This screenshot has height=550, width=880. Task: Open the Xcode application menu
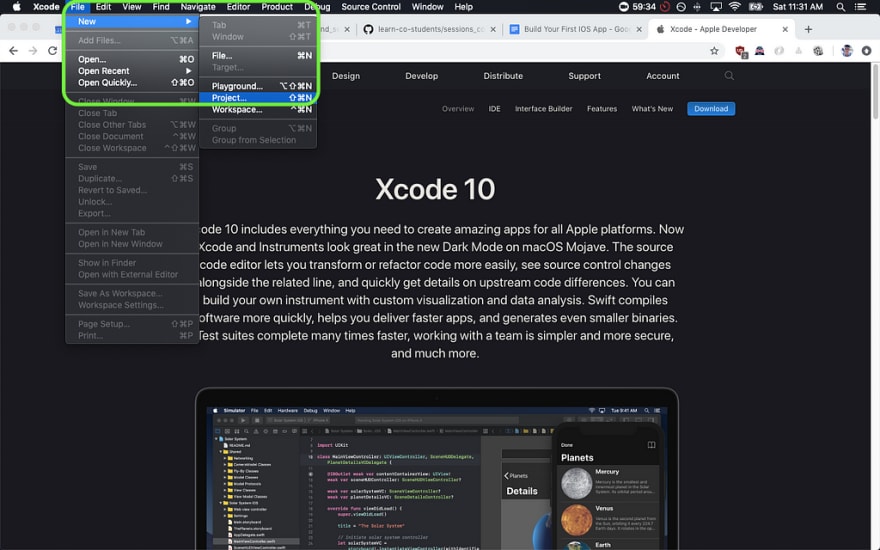point(46,7)
